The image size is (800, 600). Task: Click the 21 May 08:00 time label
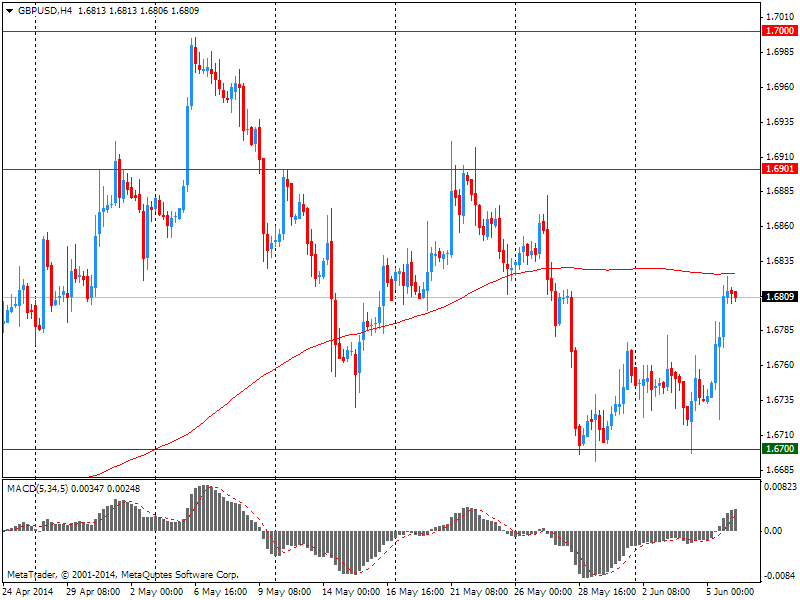[x=480, y=592]
